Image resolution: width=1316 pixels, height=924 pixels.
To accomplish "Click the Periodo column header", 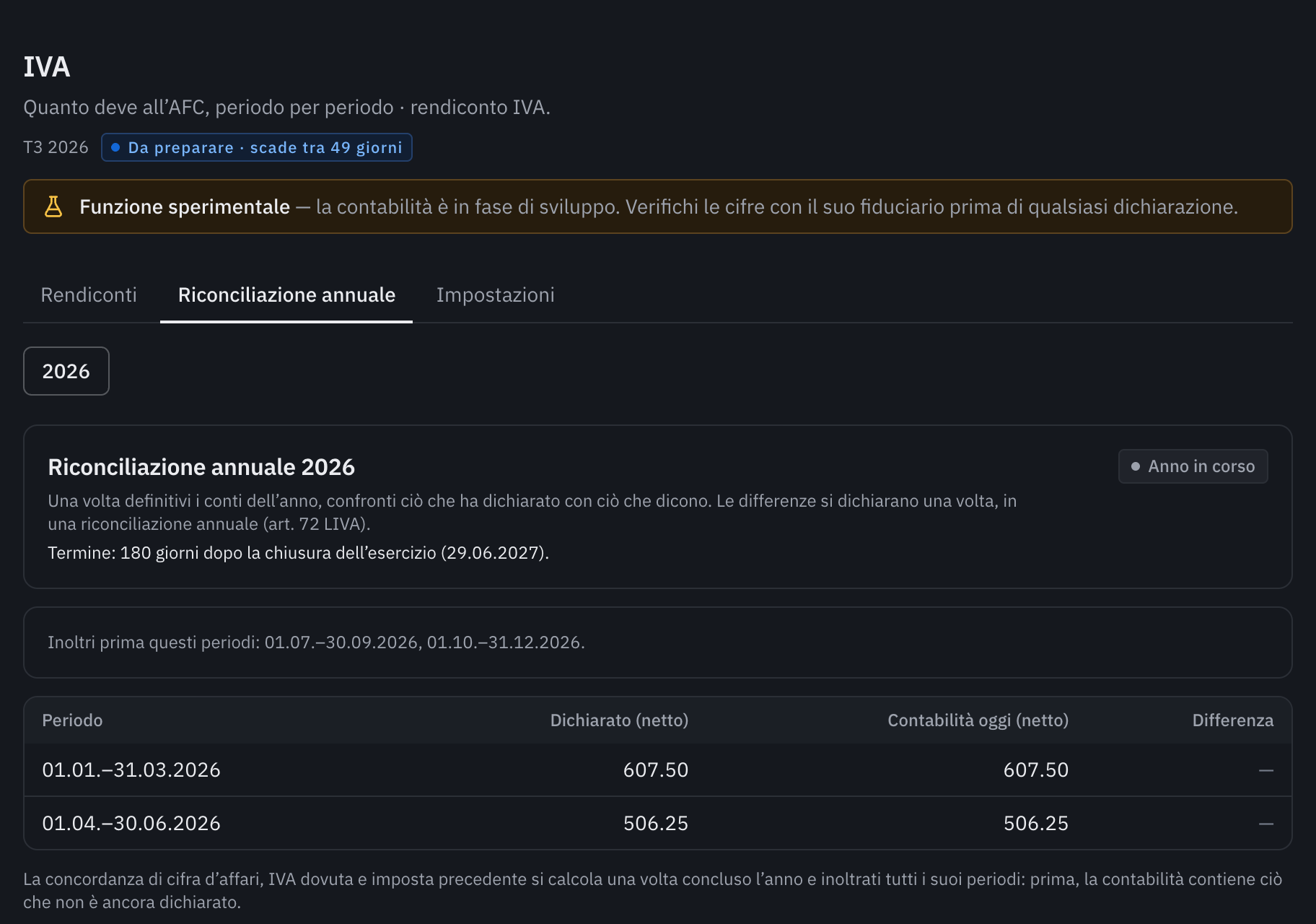I will [x=72, y=720].
